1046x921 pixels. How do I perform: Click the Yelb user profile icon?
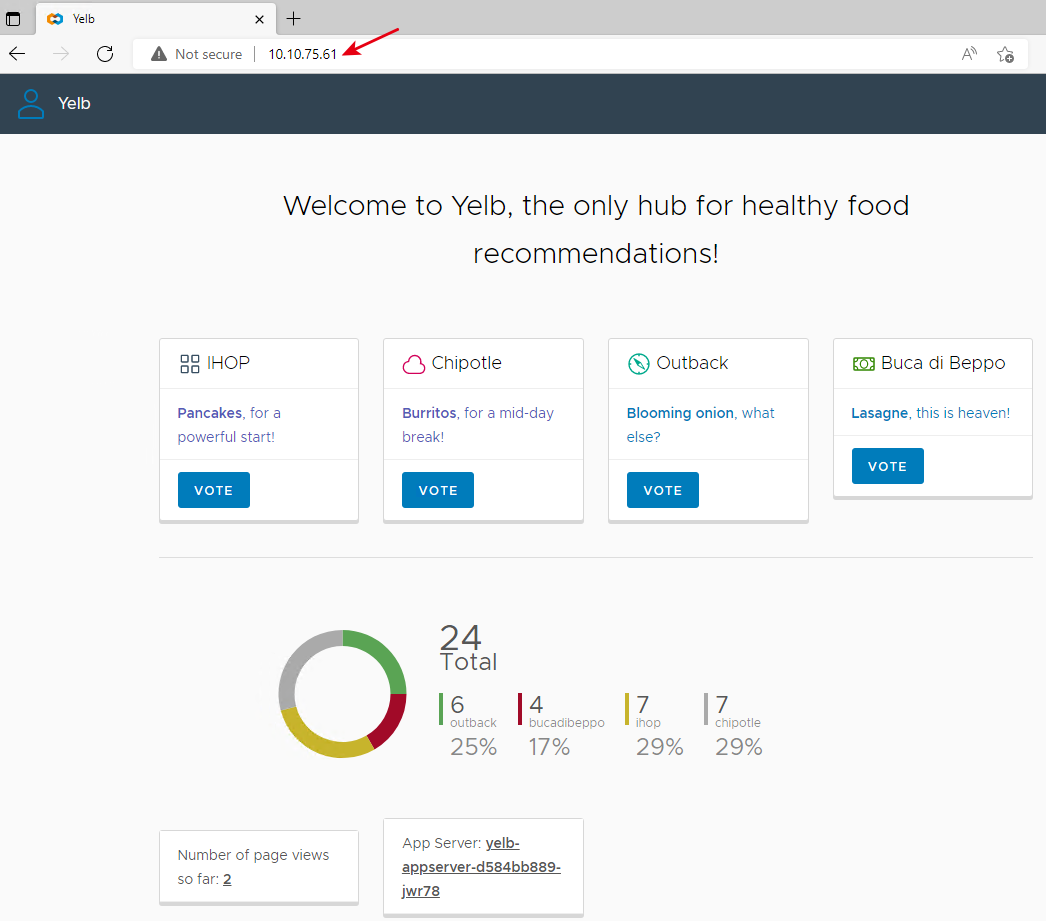31,104
